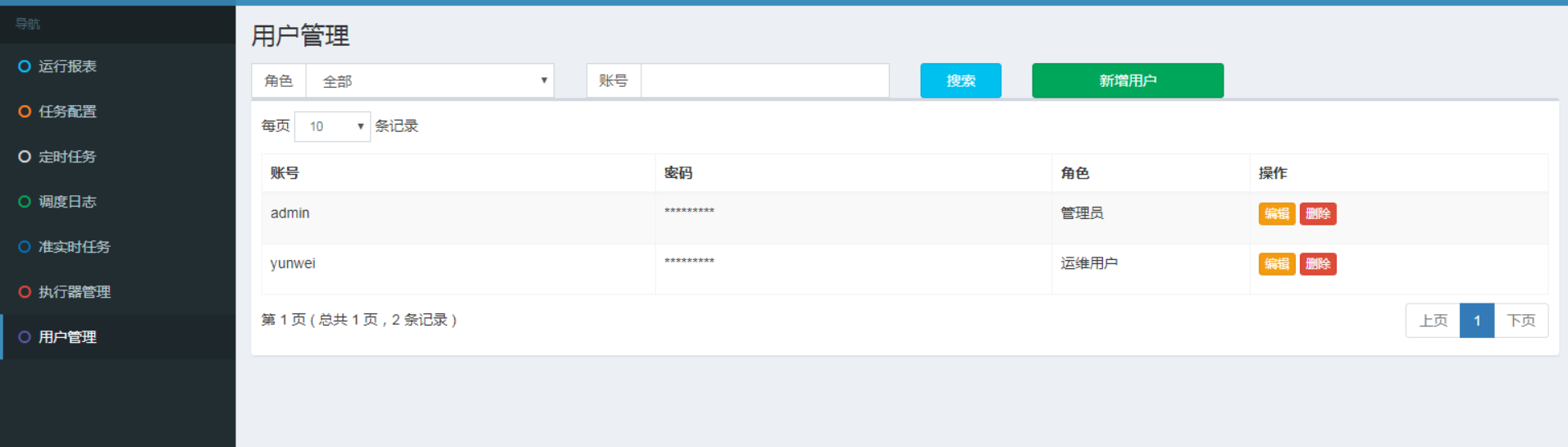Edit the yunwei user

pyautogui.click(x=1276, y=264)
